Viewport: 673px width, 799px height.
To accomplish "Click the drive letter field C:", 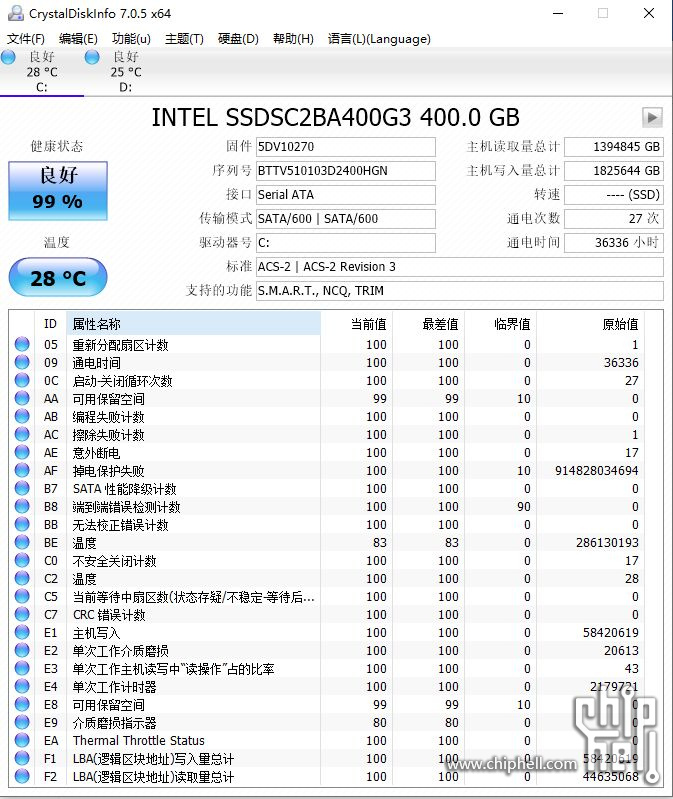I will point(345,243).
